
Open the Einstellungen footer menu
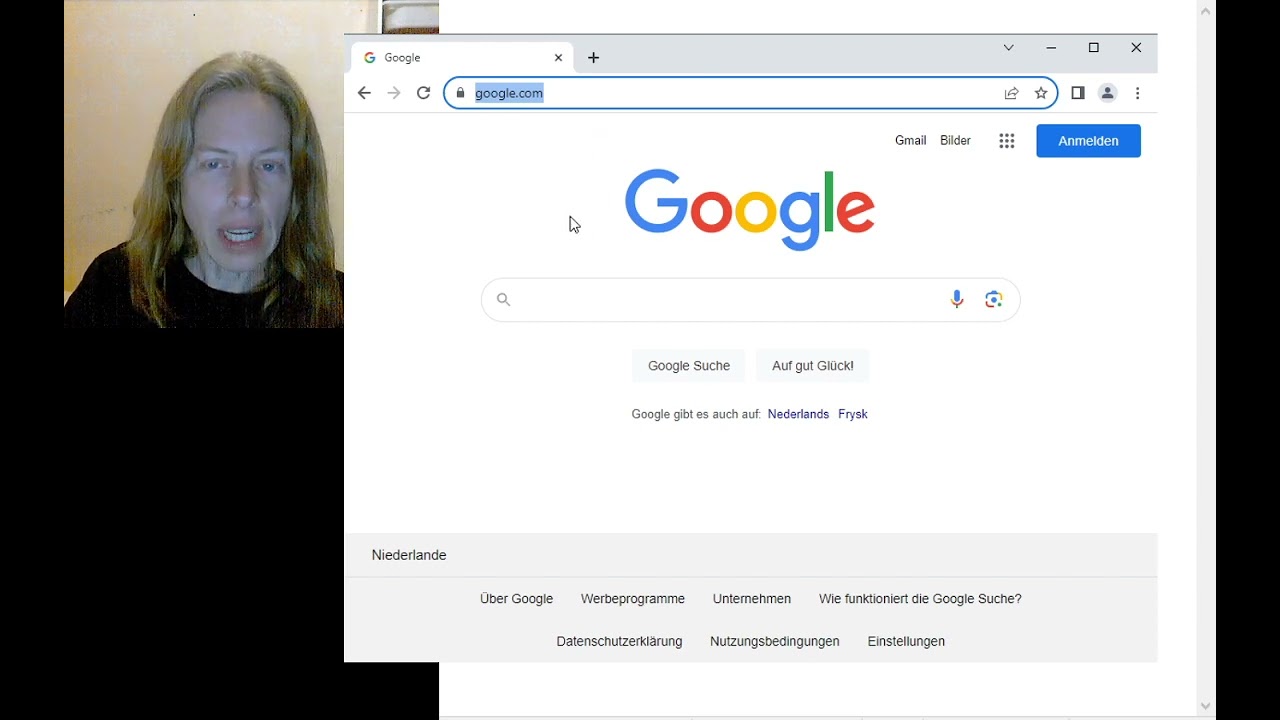tap(906, 642)
